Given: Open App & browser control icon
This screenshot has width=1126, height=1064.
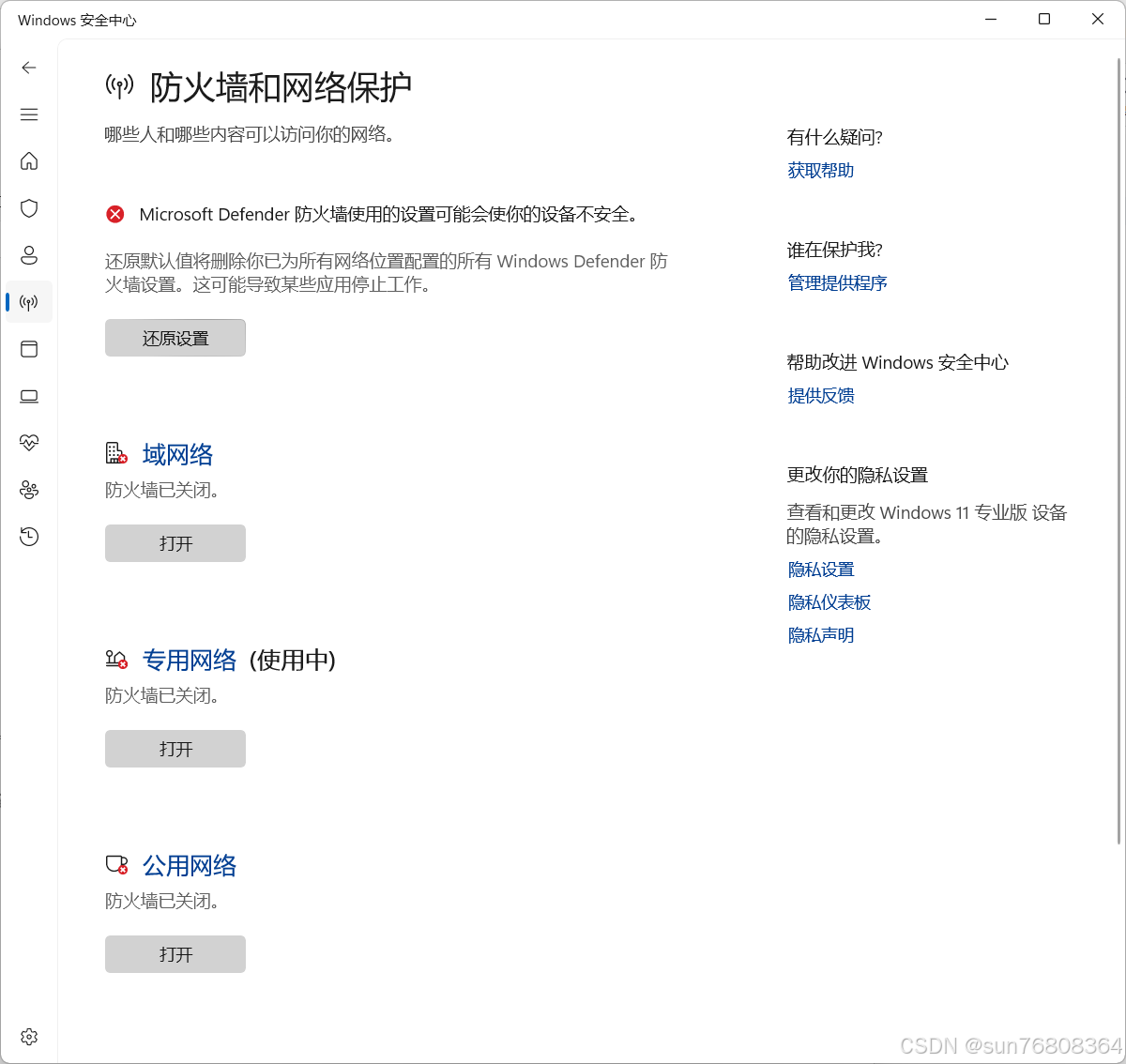Looking at the screenshot, I should click(x=29, y=349).
